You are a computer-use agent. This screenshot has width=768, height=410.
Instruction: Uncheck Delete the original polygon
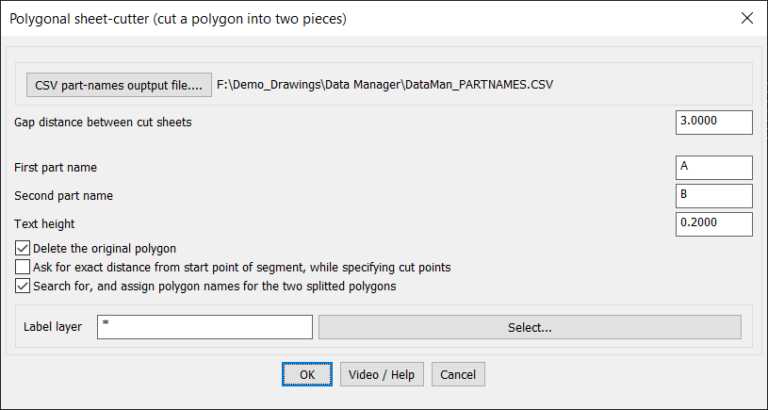click(23, 248)
